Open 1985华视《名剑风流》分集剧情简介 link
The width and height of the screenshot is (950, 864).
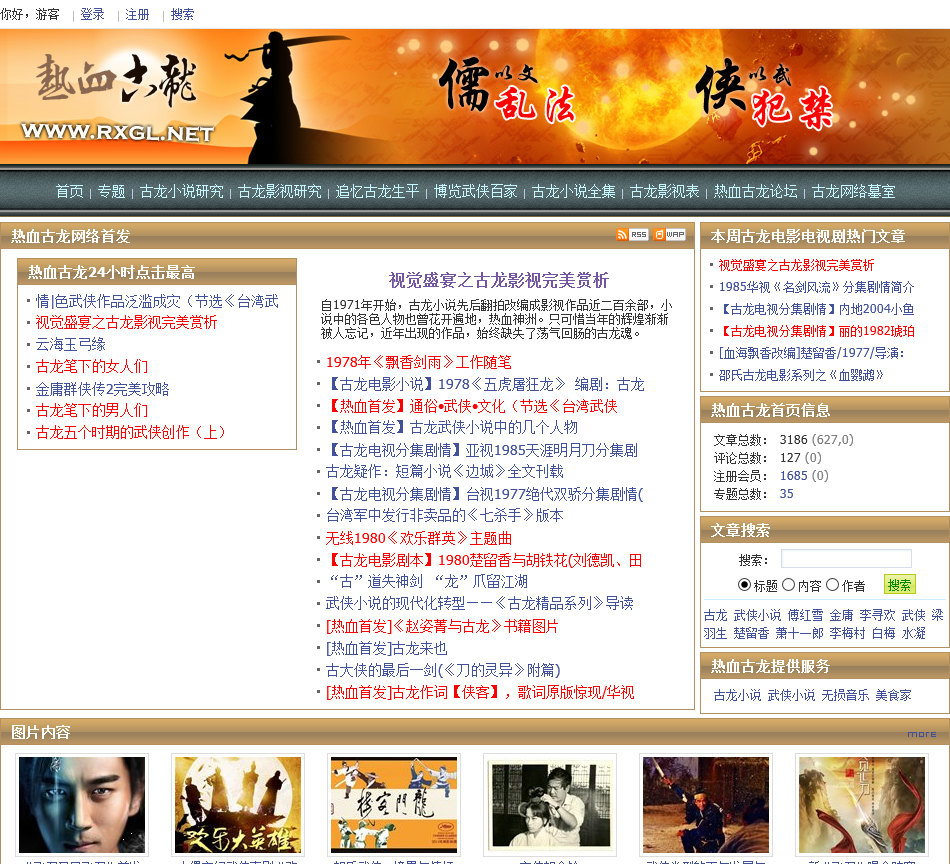(x=816, y=287)
